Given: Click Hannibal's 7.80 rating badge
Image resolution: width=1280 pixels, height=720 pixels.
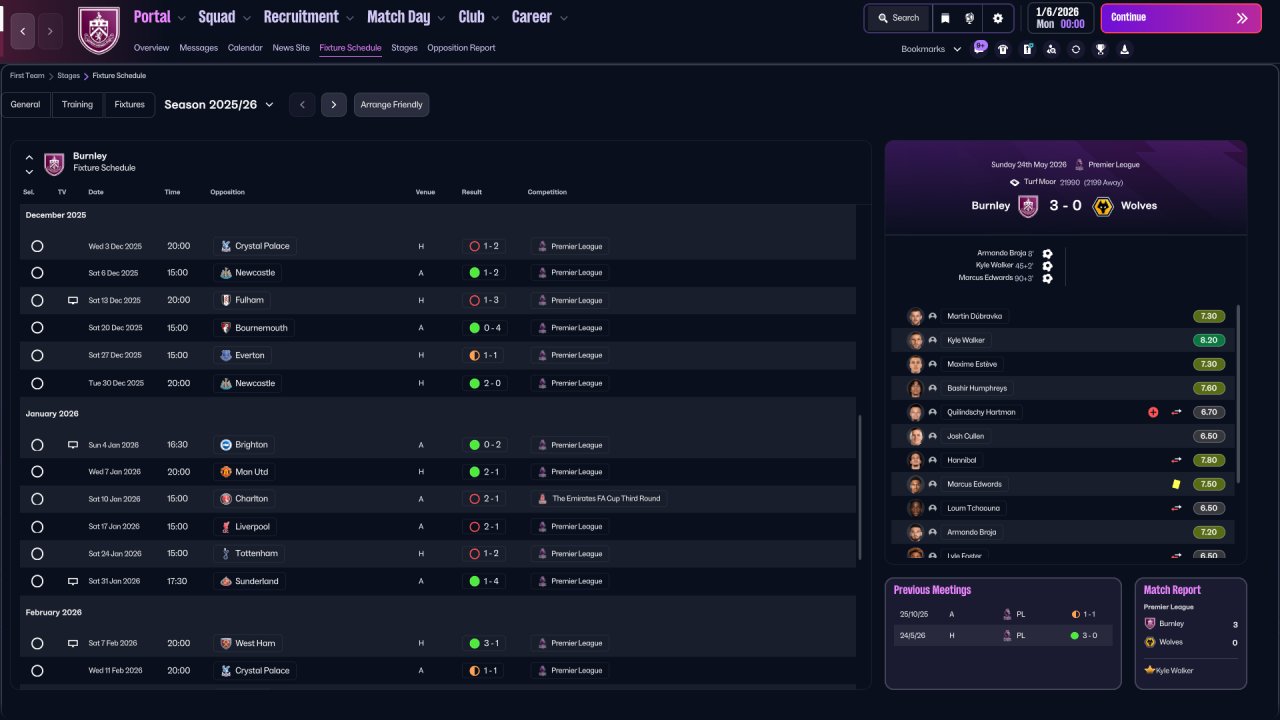Looking at the screenshot, I should [x=1209, y=460].
